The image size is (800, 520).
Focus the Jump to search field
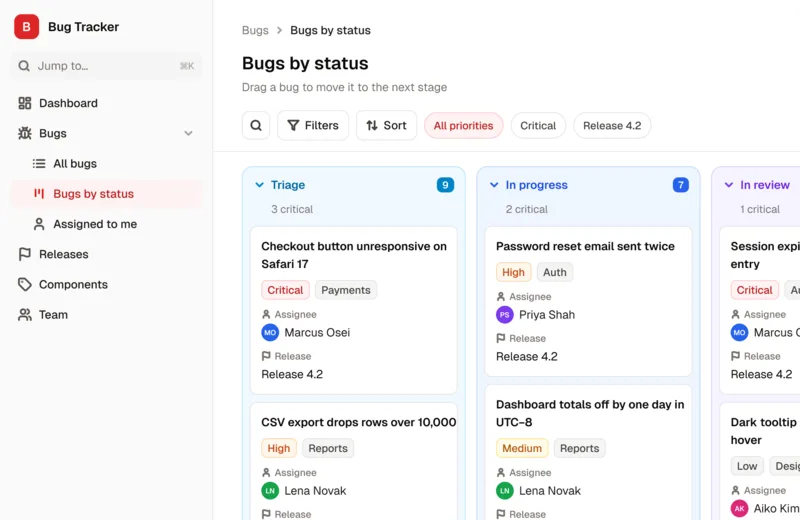point(106,66)
